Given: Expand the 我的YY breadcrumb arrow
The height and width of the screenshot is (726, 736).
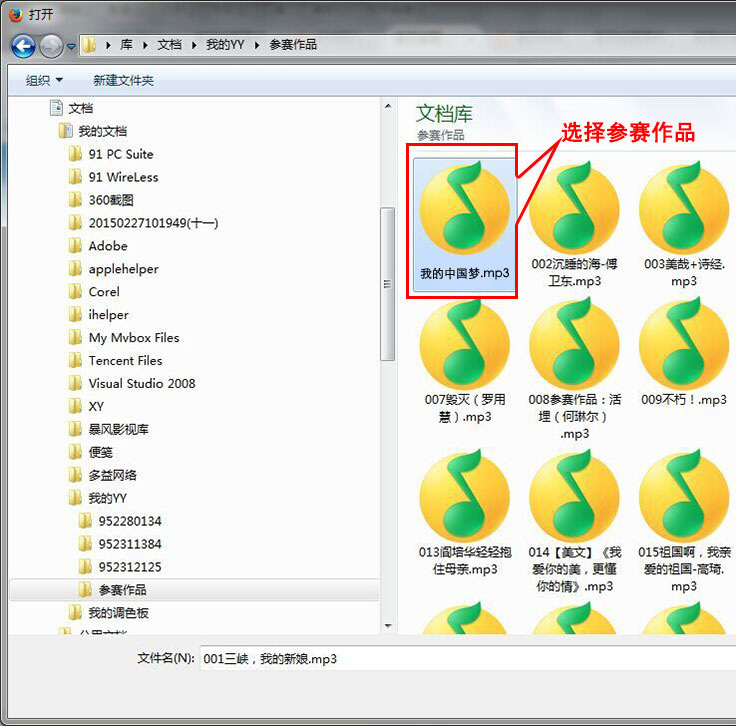Looking at the screenshot, I should click(257, 45).
